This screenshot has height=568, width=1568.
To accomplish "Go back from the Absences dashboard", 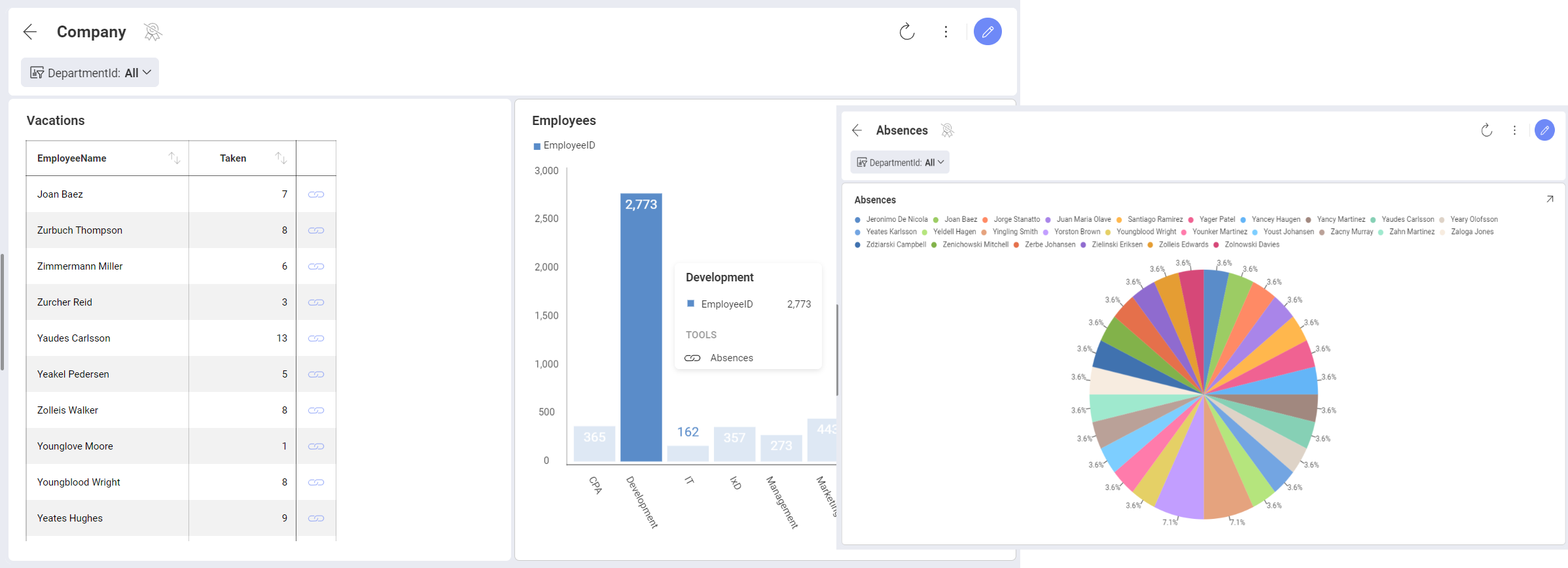I will pyautogui.click(x=857, y=130).
